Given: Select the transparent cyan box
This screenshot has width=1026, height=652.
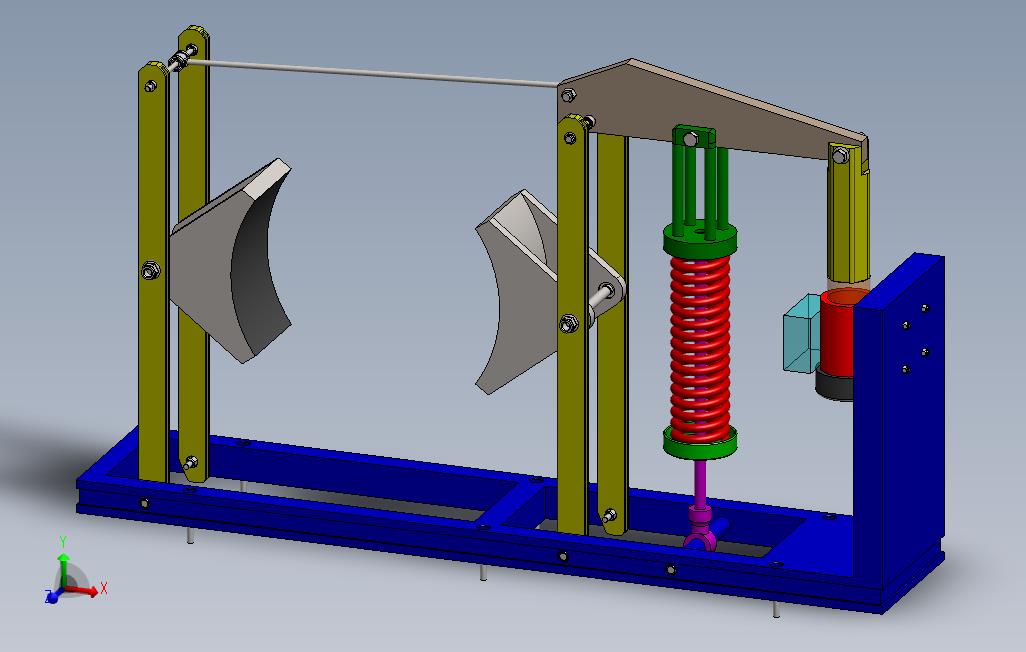Looking at the screenshot, I should click(802, 334).
